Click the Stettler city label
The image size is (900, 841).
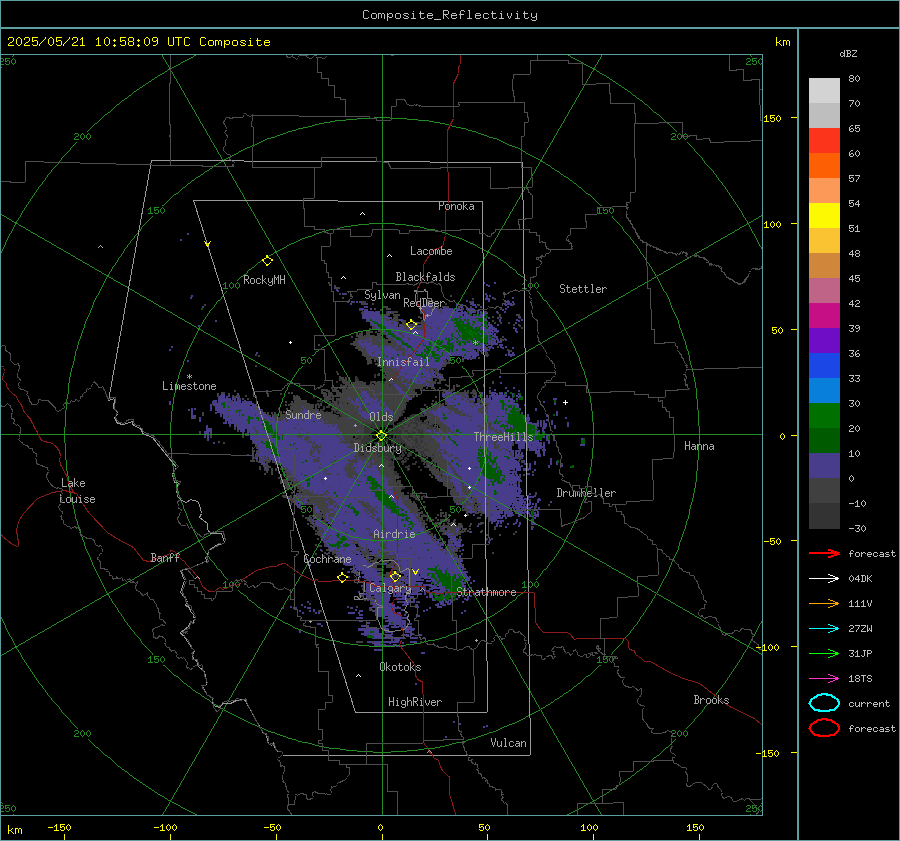coord(583,289)
